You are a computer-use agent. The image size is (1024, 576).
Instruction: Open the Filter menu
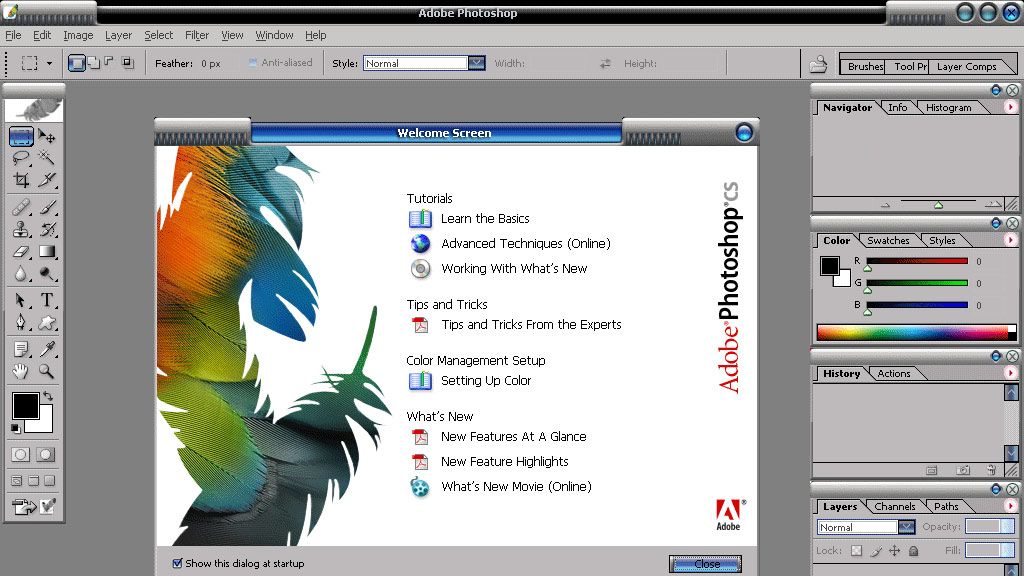coord(196,35)
